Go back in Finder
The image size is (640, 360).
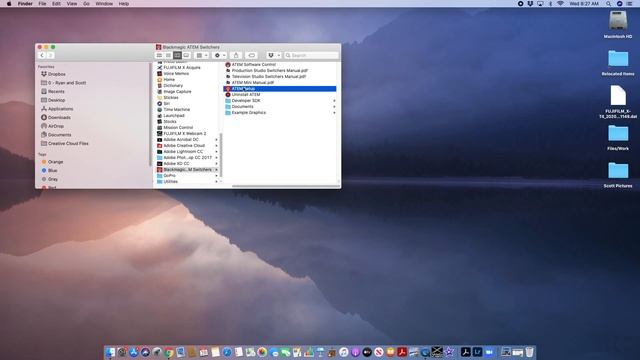[x=42, y=55]
